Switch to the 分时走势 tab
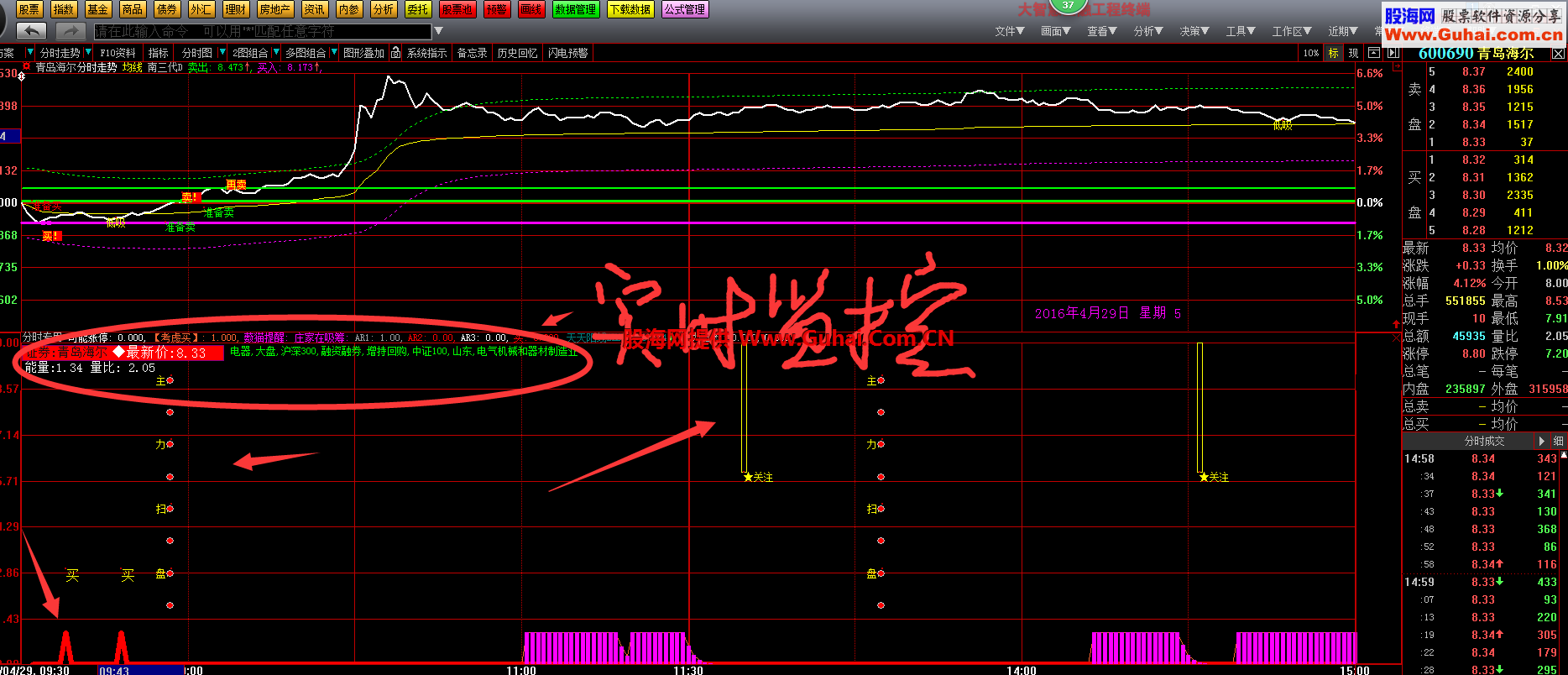1568x675 pixels. click(60, 53)
